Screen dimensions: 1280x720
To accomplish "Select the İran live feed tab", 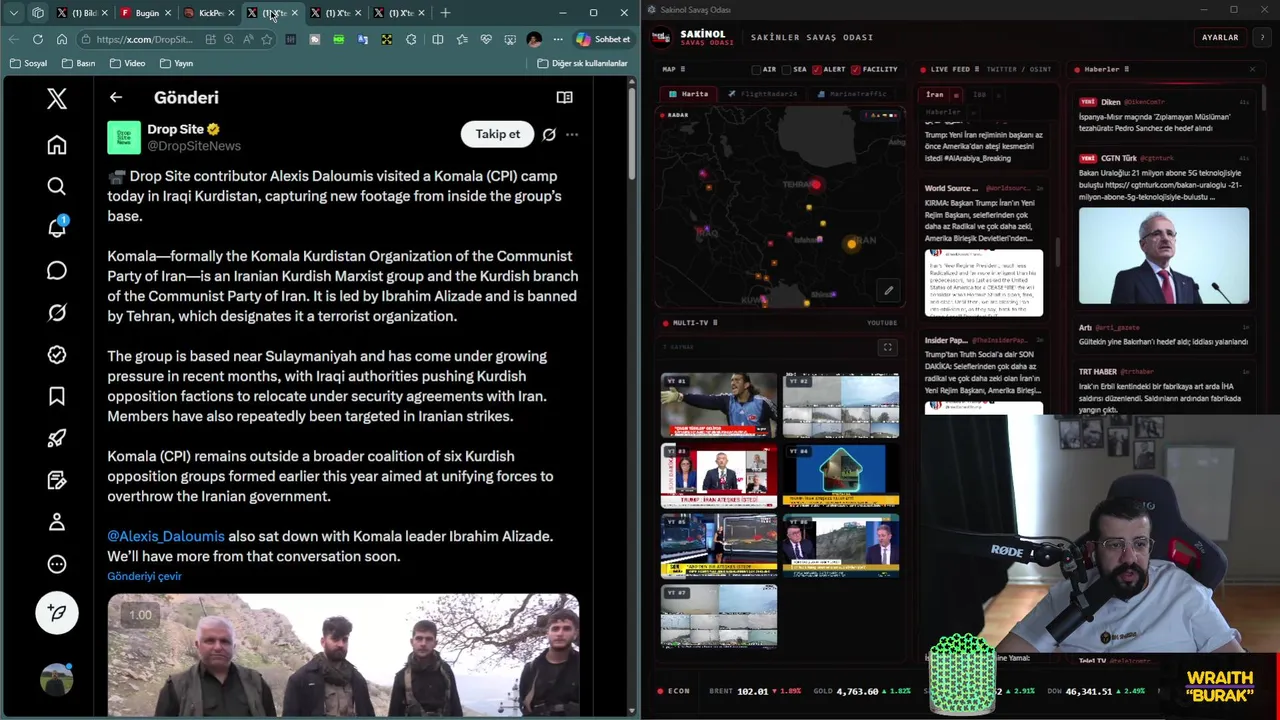I will pos(934,94).
